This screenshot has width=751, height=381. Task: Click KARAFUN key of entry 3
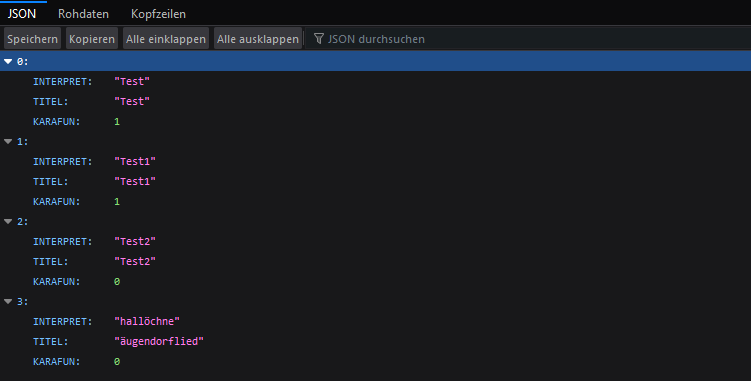[x=57, y=362]
